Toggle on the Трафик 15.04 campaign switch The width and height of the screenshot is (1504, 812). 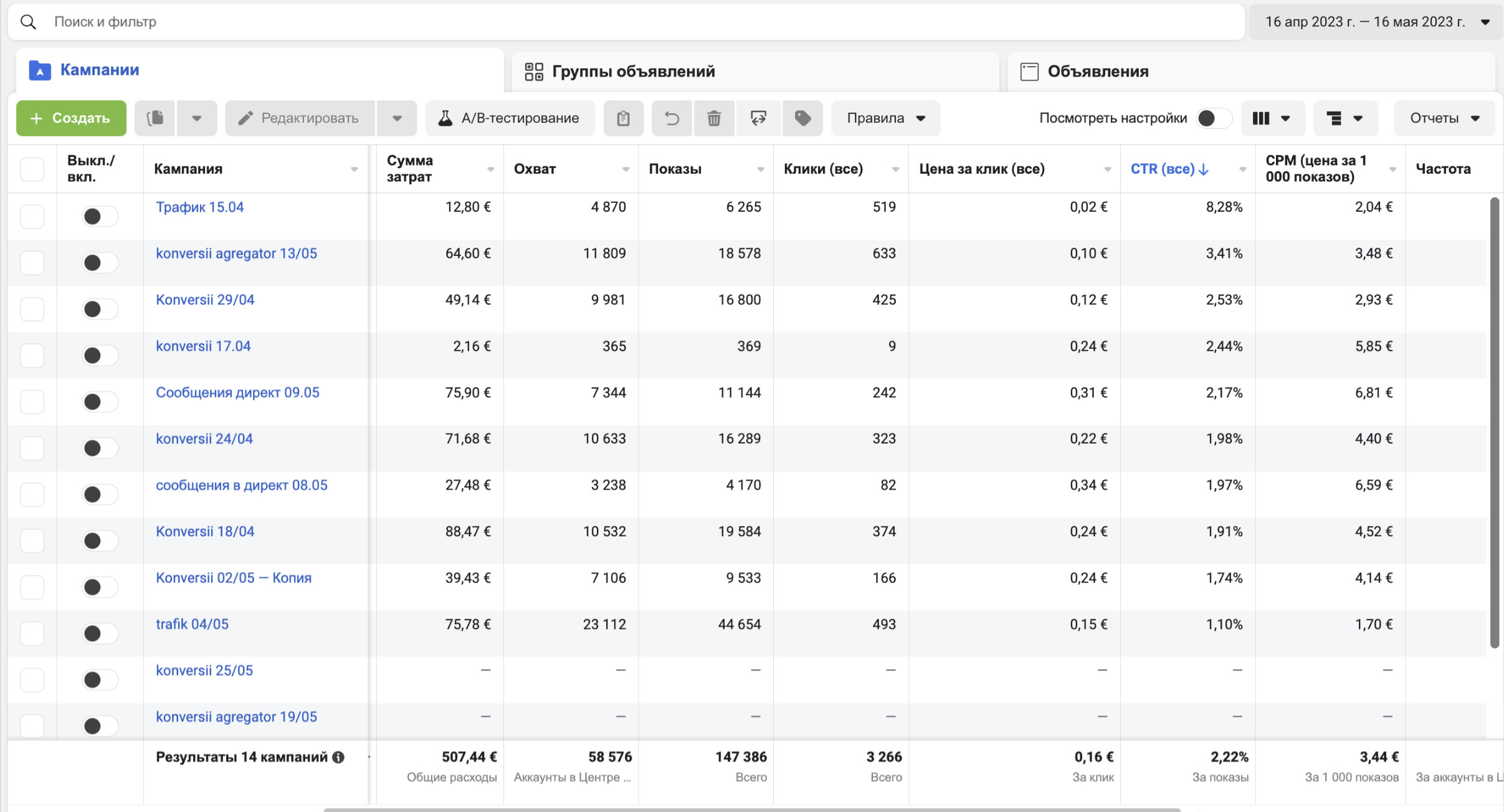tap(100, 216)
